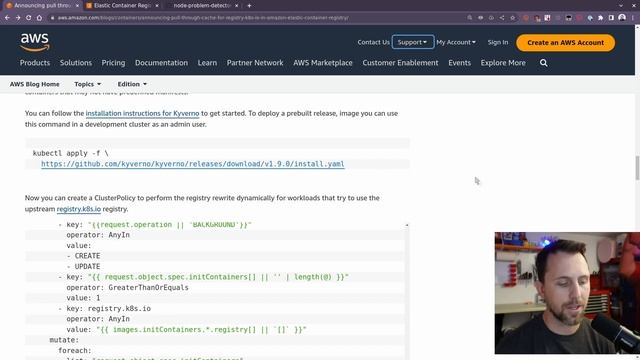
Task: Open the Explore More menu item
Action: [x=503, y=63]
